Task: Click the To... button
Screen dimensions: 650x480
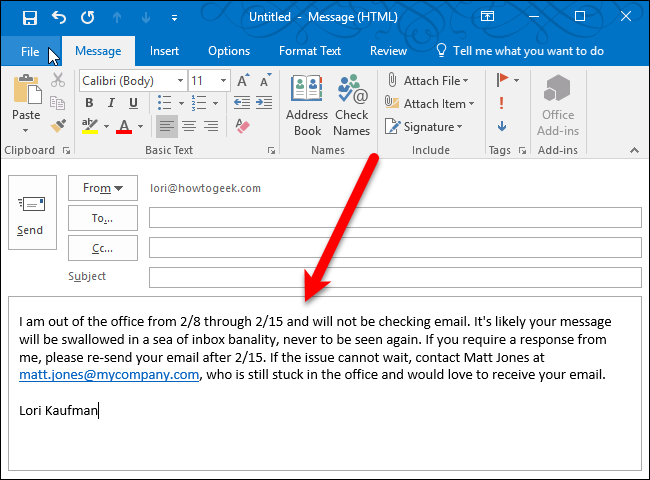Action: [x=103, y=218]
